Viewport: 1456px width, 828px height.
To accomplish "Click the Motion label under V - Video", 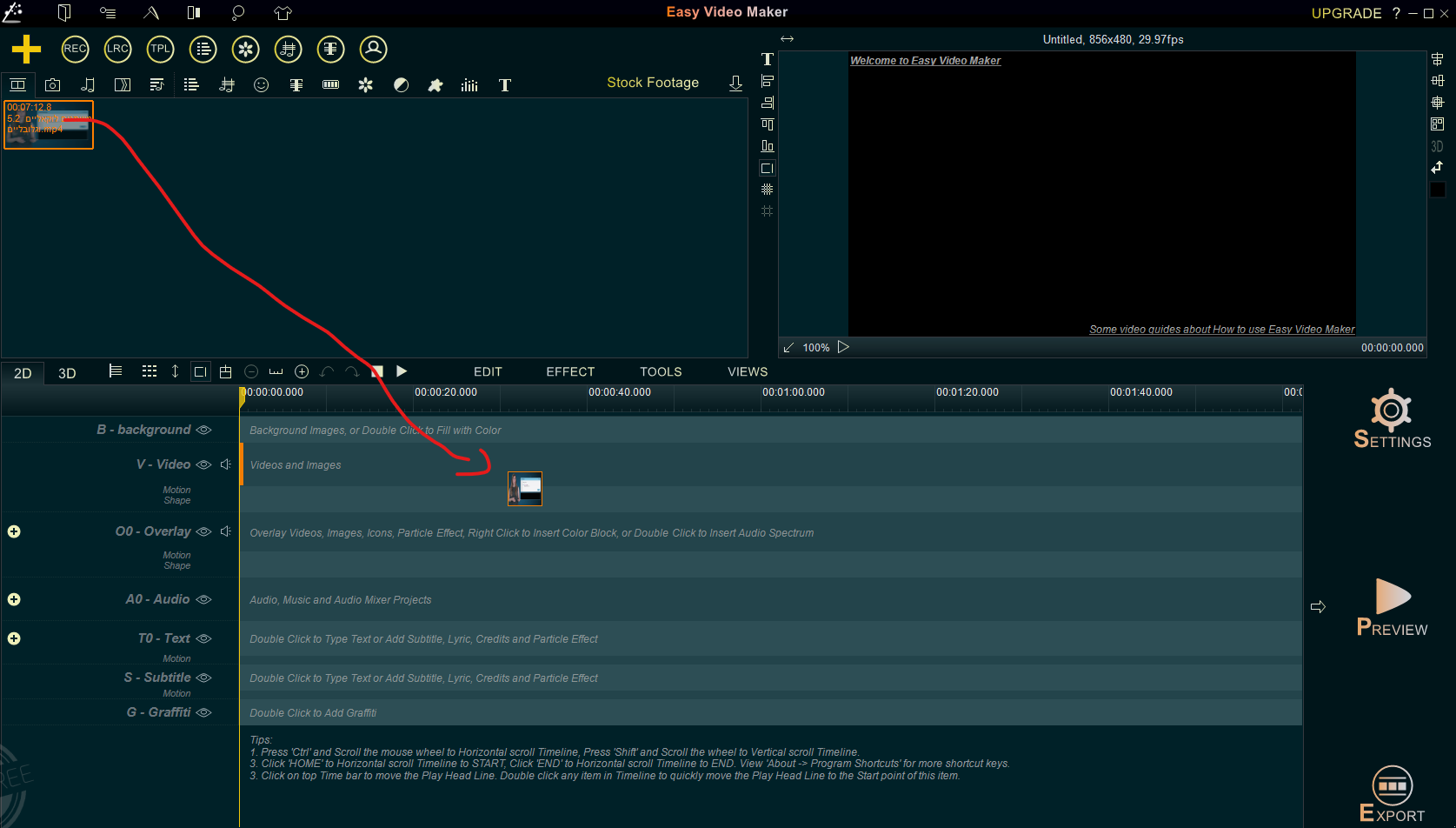I will 176,490.
